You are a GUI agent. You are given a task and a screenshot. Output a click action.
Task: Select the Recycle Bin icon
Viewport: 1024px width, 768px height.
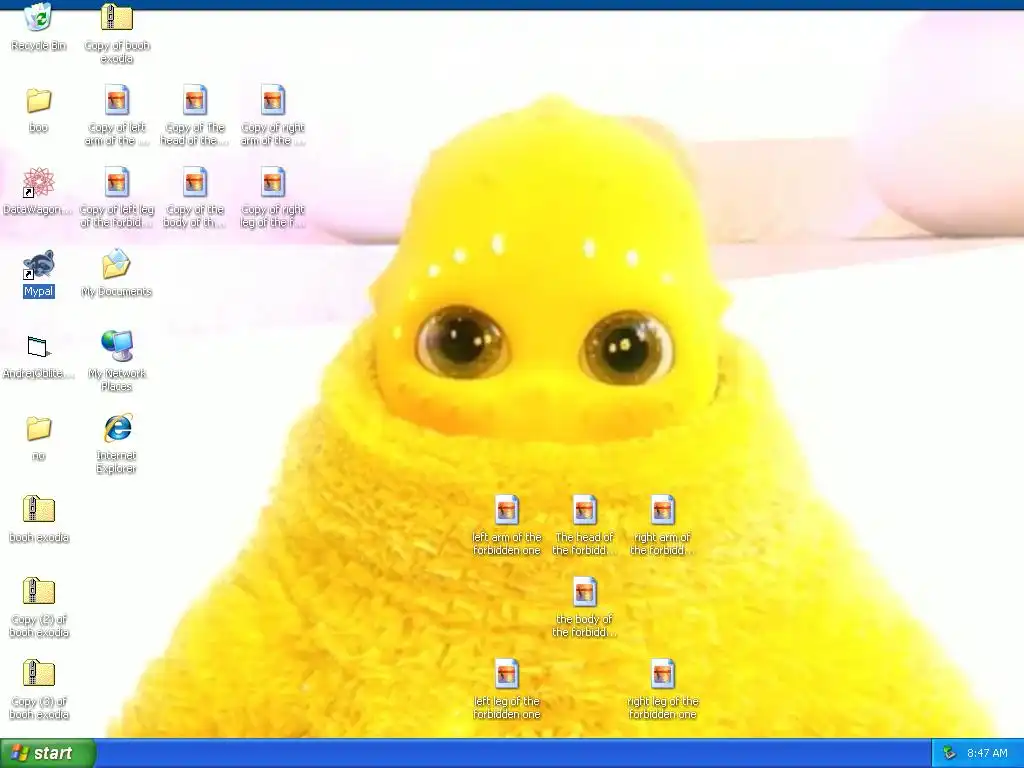pyautogui.click(x=39, y=18)
